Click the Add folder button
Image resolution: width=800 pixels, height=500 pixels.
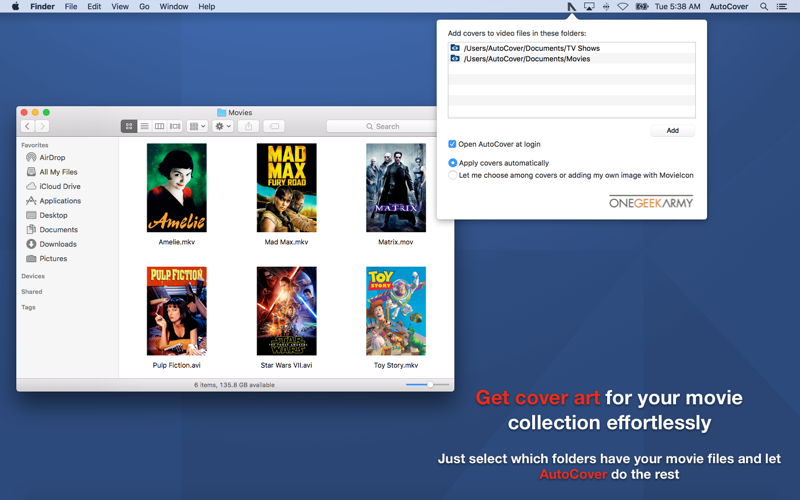coord(672,131)
